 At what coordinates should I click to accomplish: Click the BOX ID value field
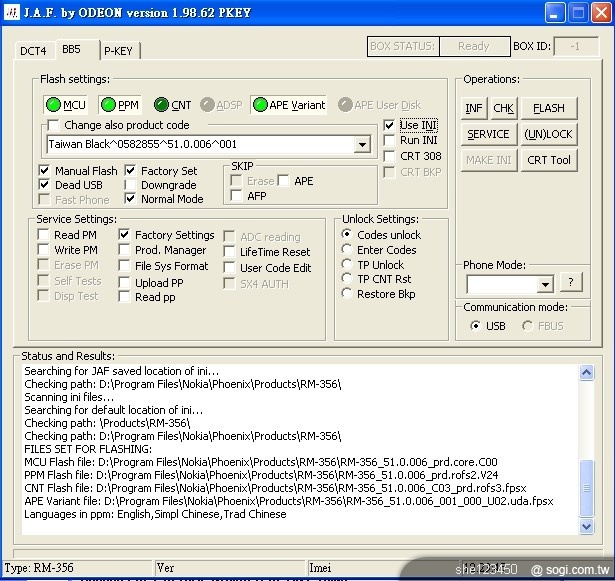[576, 46]
